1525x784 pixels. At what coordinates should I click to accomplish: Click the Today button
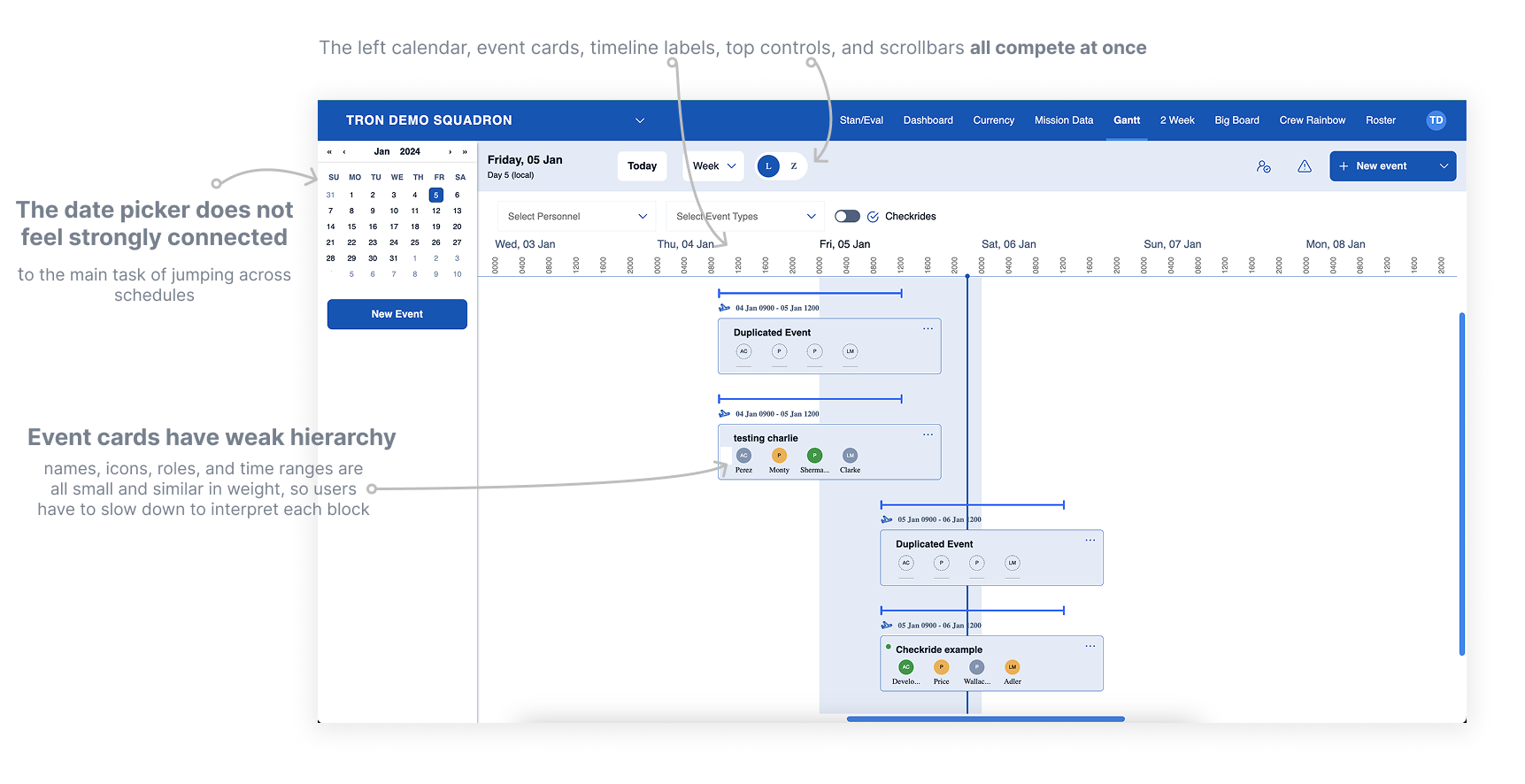coord(642,166)
